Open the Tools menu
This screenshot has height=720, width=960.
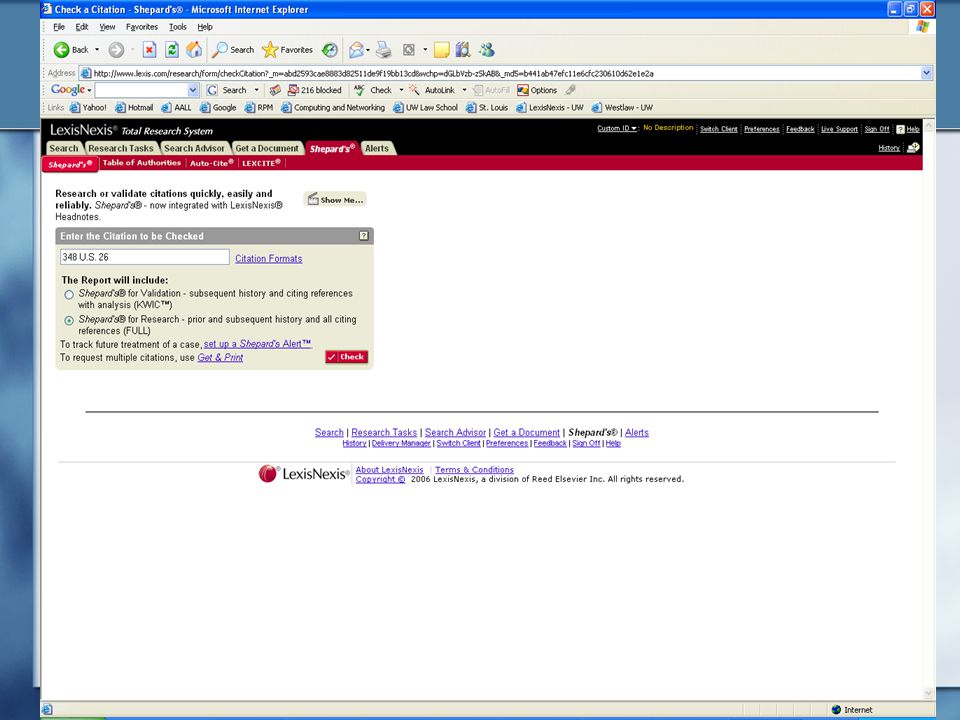click(178, 27)
